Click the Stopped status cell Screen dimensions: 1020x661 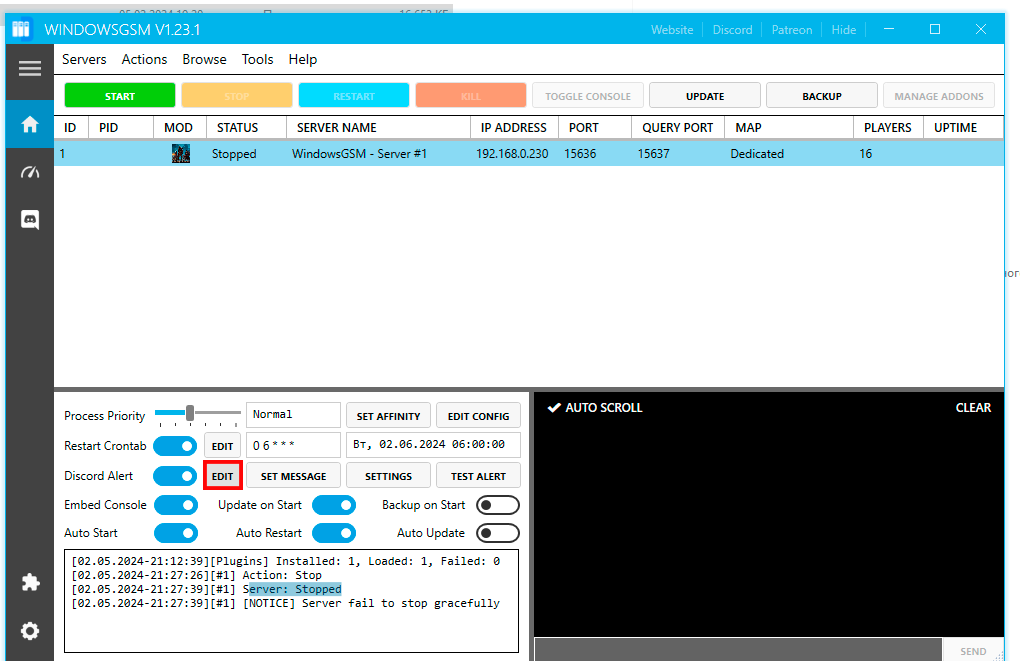click(x=234, y=154)
